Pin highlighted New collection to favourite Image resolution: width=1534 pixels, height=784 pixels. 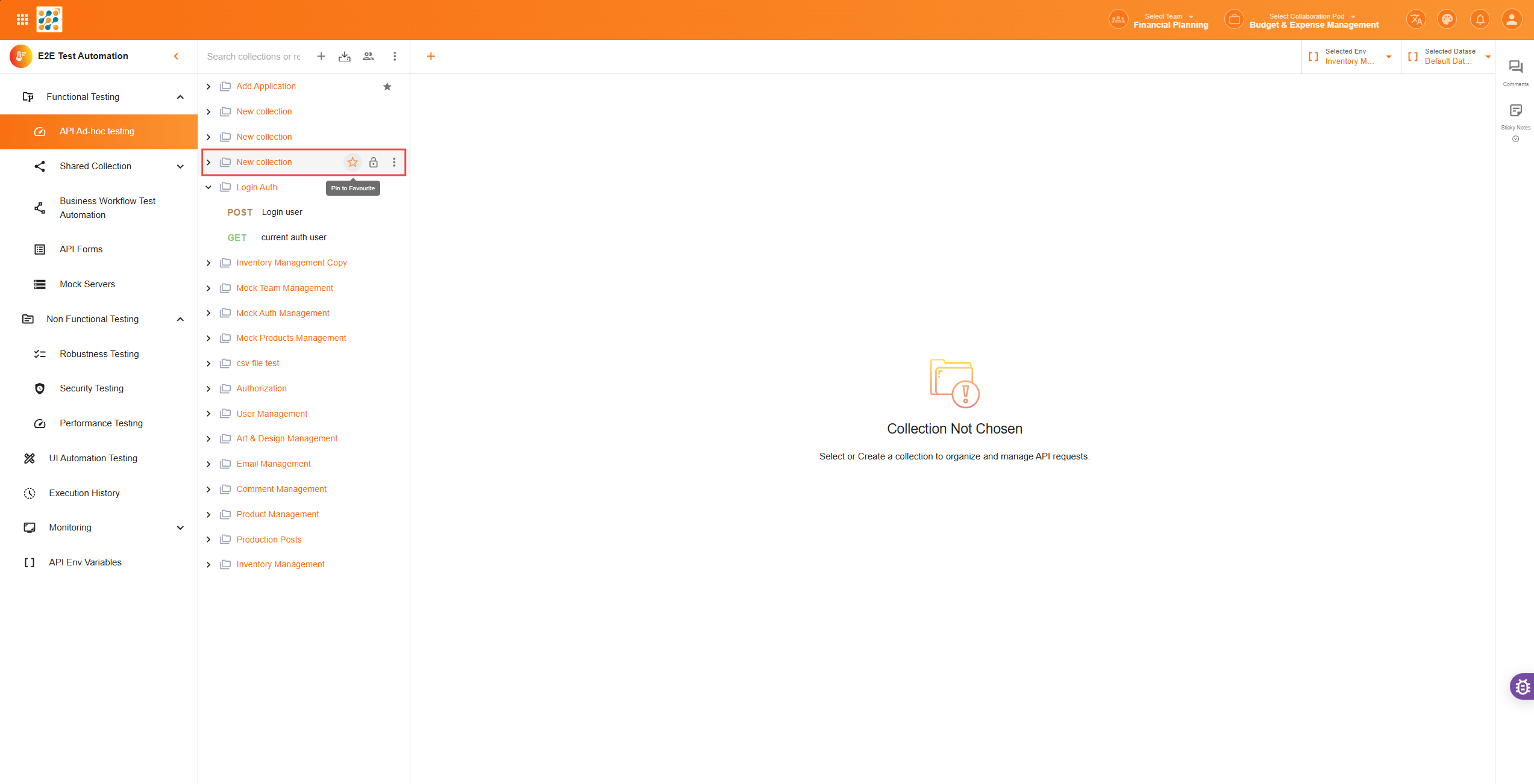point(352,162)
